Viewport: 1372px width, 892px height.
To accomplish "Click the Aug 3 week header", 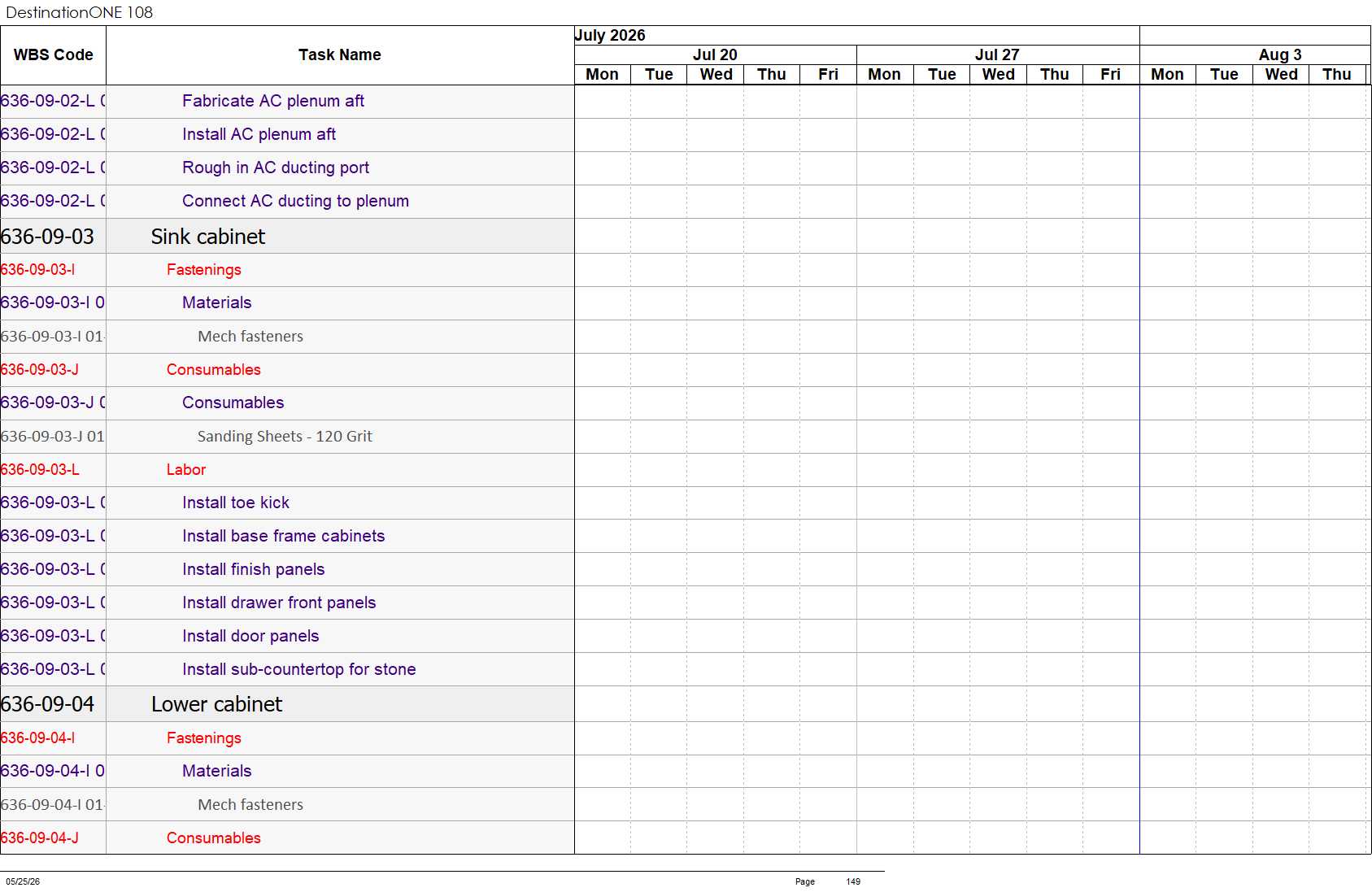I will [1280, 54].
